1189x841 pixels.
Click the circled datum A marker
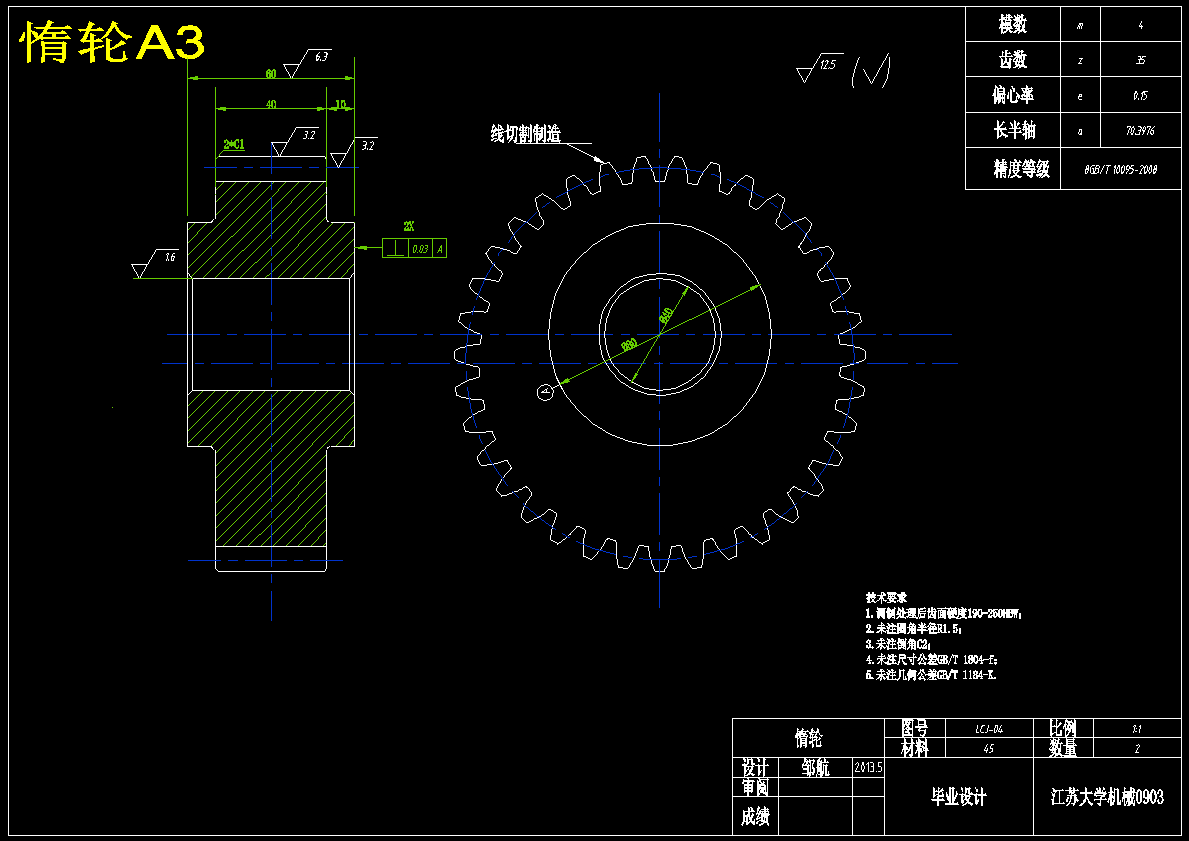(544, 392)
